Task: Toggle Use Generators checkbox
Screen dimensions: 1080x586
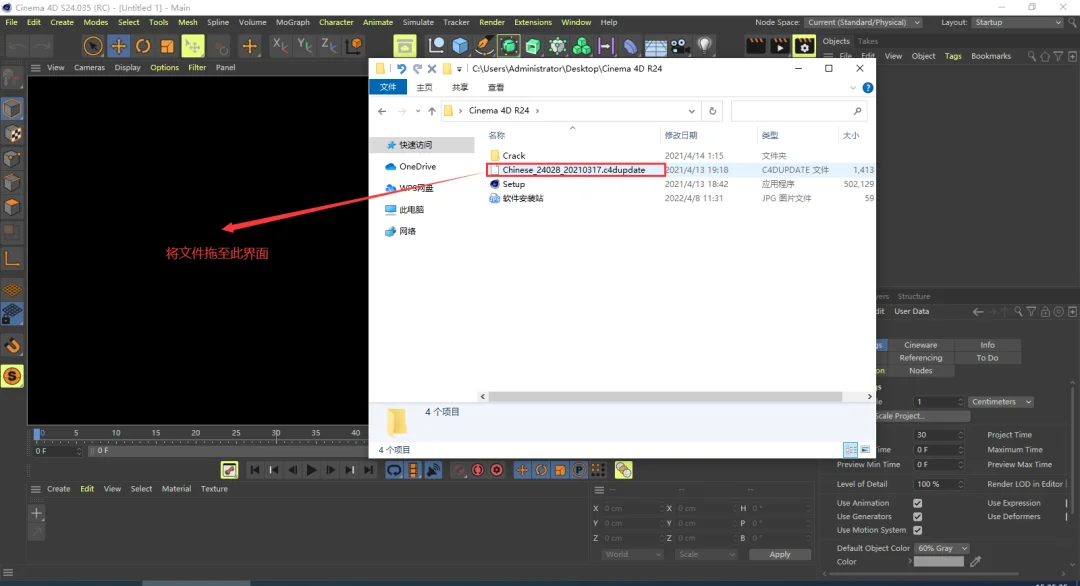Action: (917, 516)
